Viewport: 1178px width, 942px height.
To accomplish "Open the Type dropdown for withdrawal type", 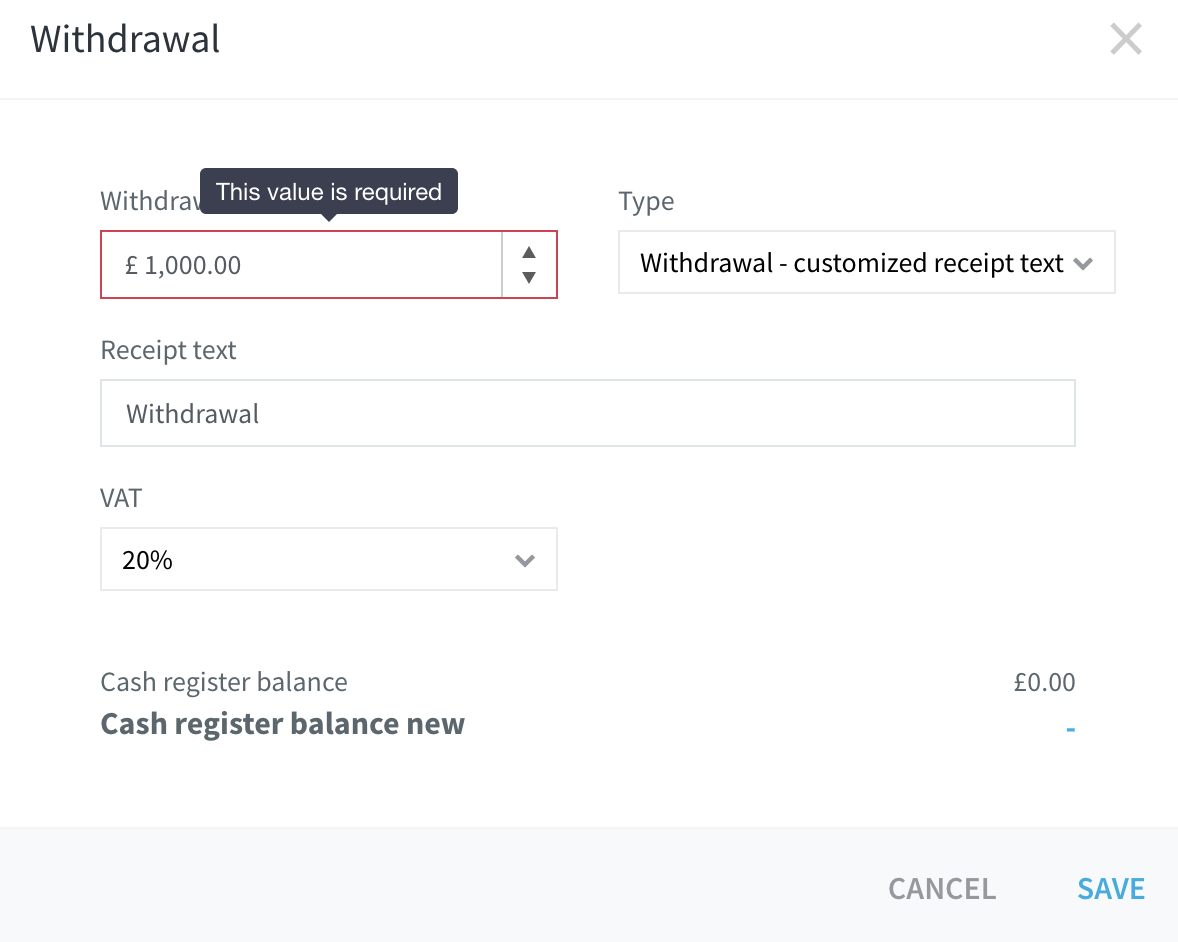I will 866,262.
